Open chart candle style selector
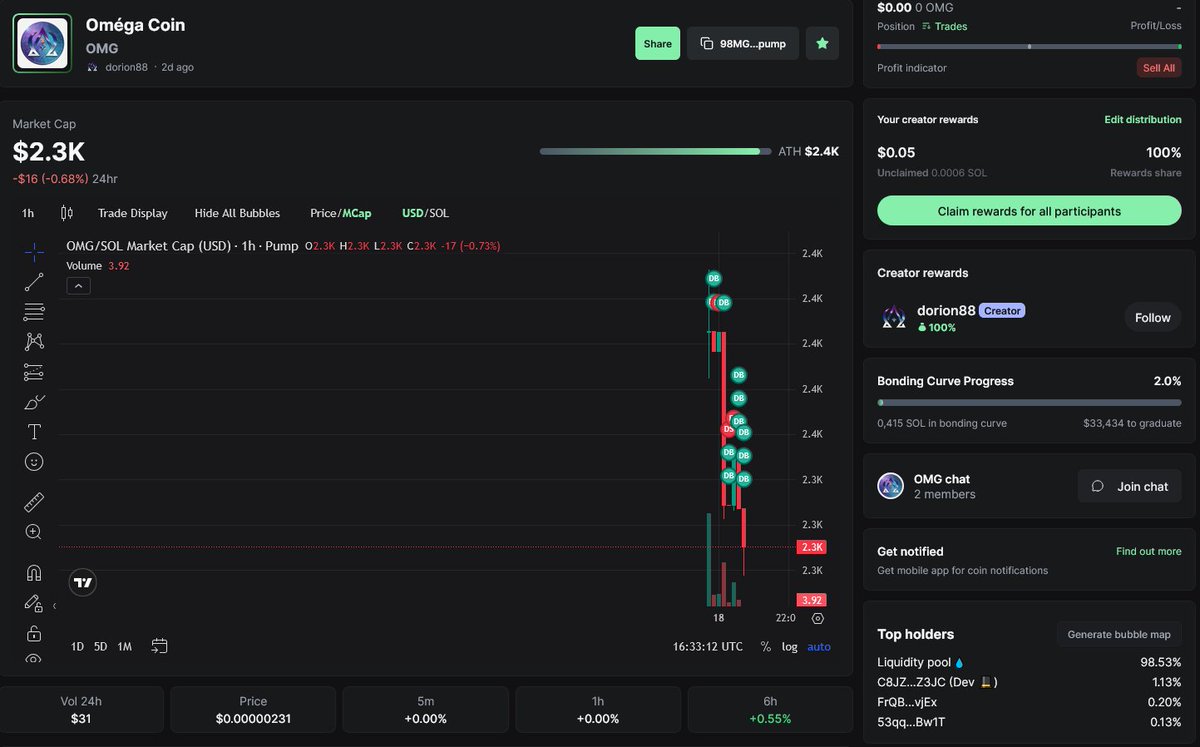 [x=67, y=213]
